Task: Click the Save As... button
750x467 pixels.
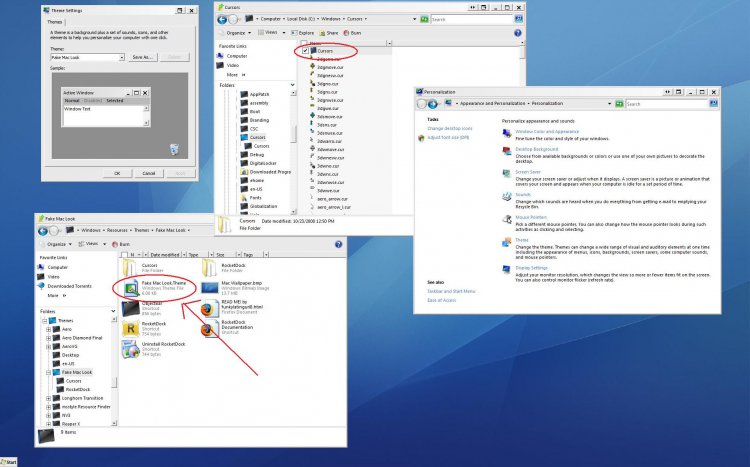Action: [x=142, y=57]
